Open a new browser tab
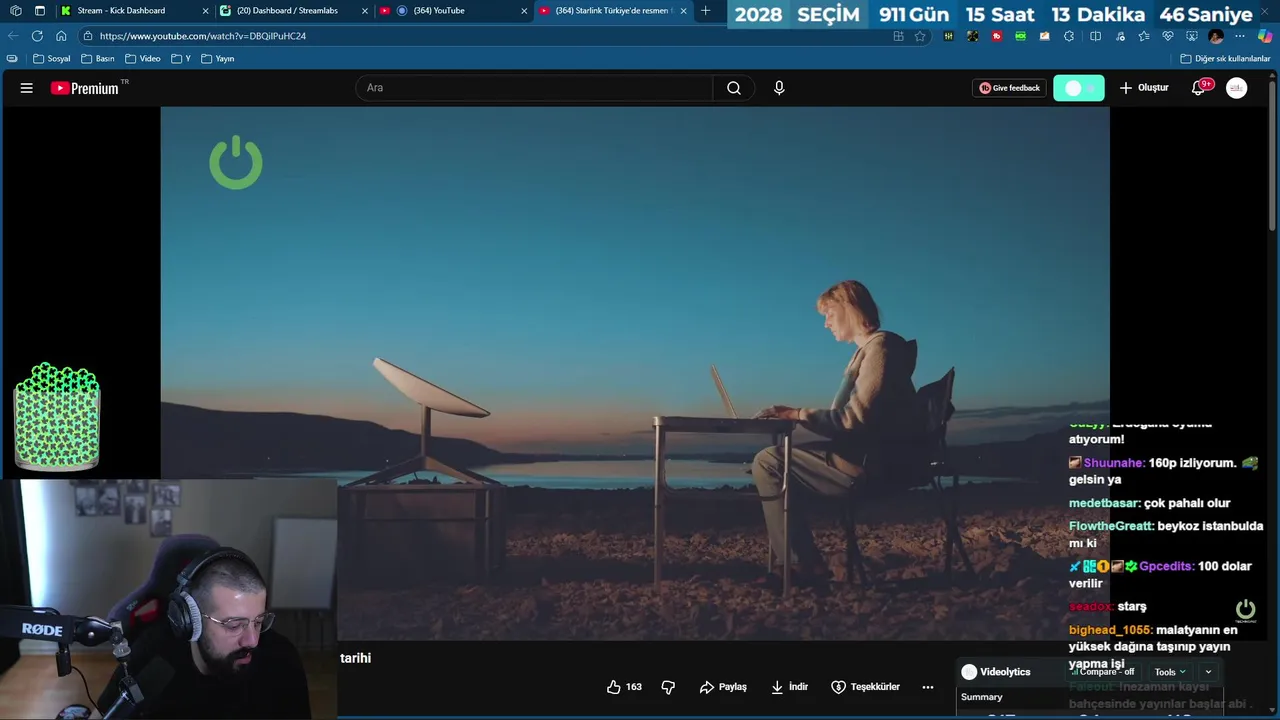This screenshot has height=720, width=1280. (706, 11)
